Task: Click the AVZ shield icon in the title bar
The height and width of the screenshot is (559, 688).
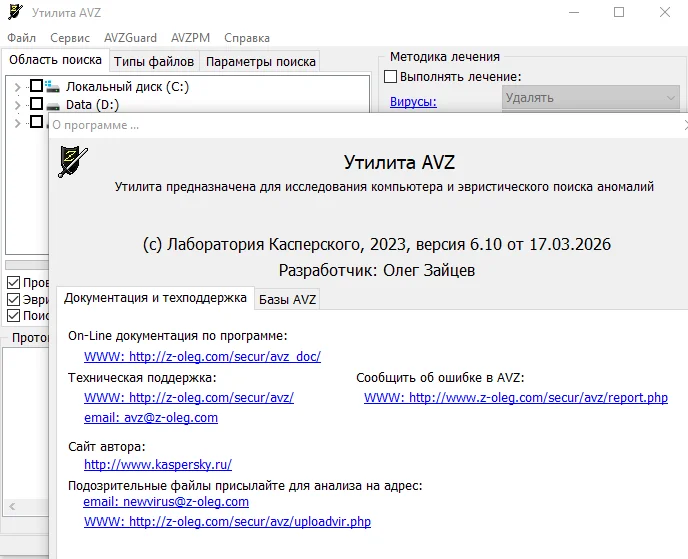Action: (x=15, y=12)
